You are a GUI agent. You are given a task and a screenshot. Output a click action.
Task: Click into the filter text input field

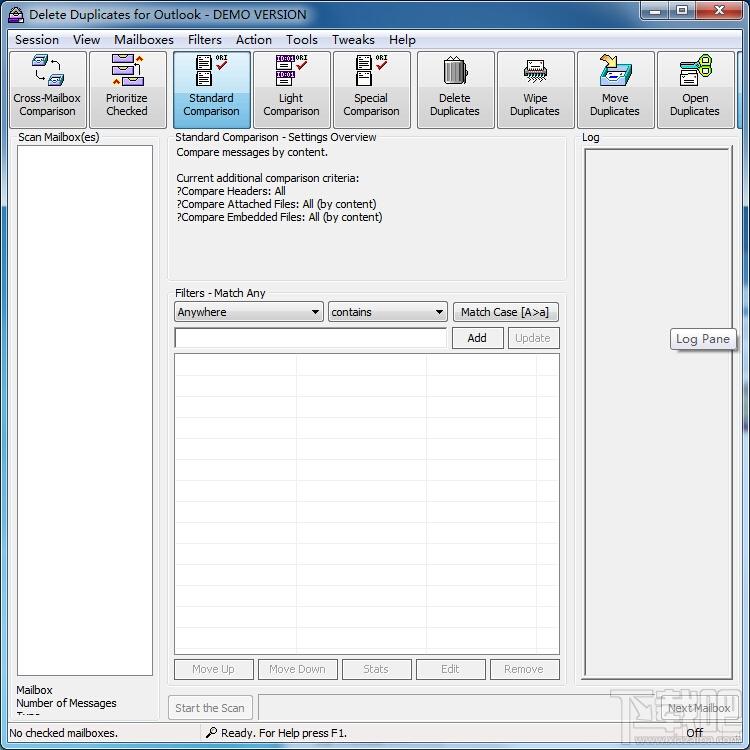tap(311, 338)
